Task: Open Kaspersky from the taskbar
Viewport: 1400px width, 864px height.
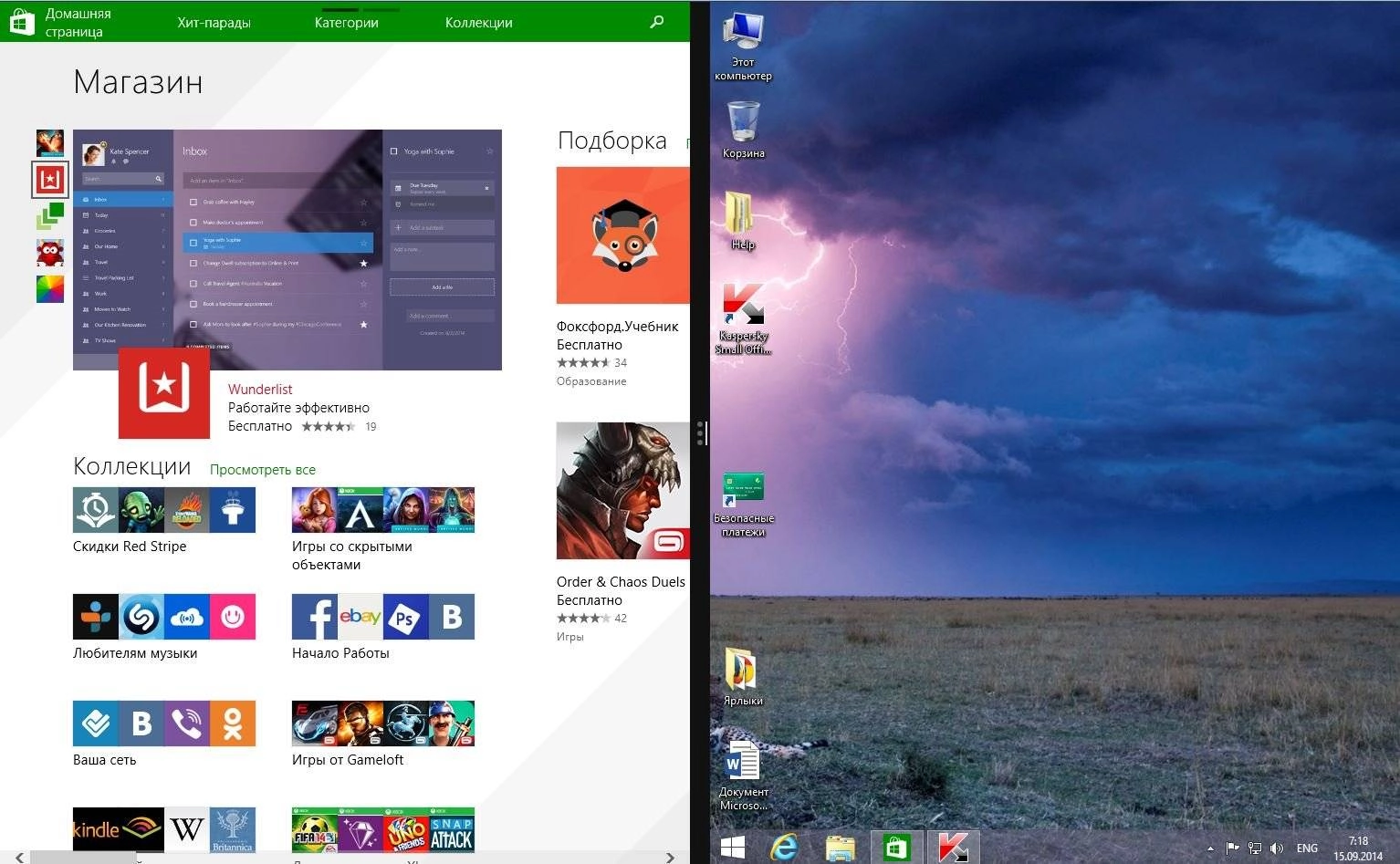Action: coord(954,848)
